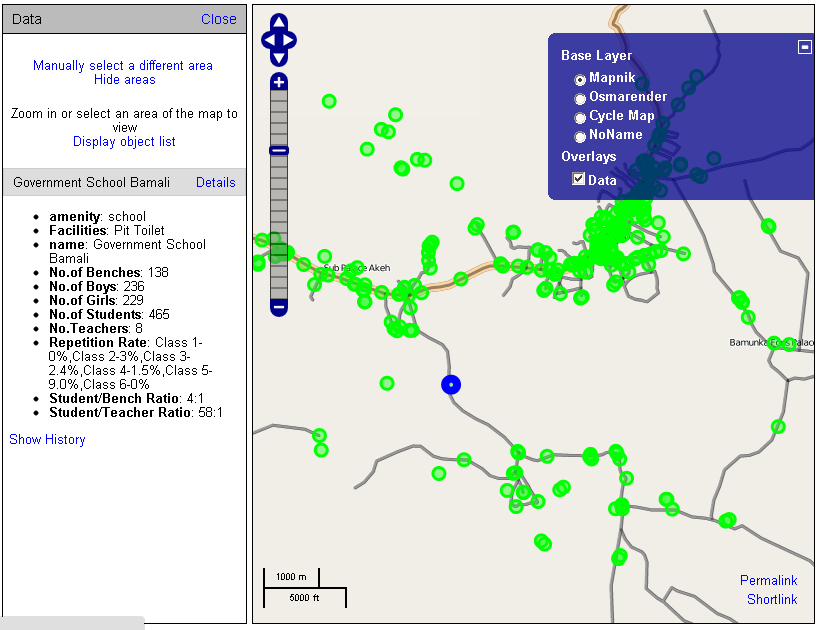This screenshot has width=820, height=630.
Task: Display the object list
Action: pos(124,142)
